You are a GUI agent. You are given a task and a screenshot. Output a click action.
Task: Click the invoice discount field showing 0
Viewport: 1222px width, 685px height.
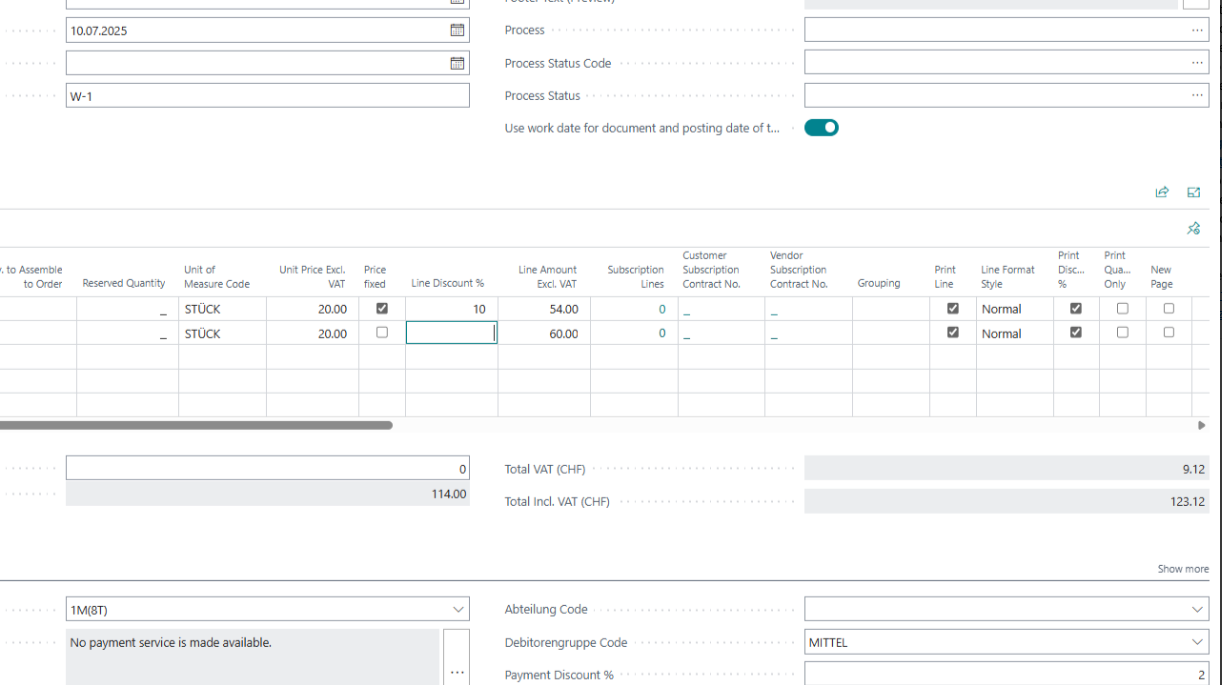(267, 468)
